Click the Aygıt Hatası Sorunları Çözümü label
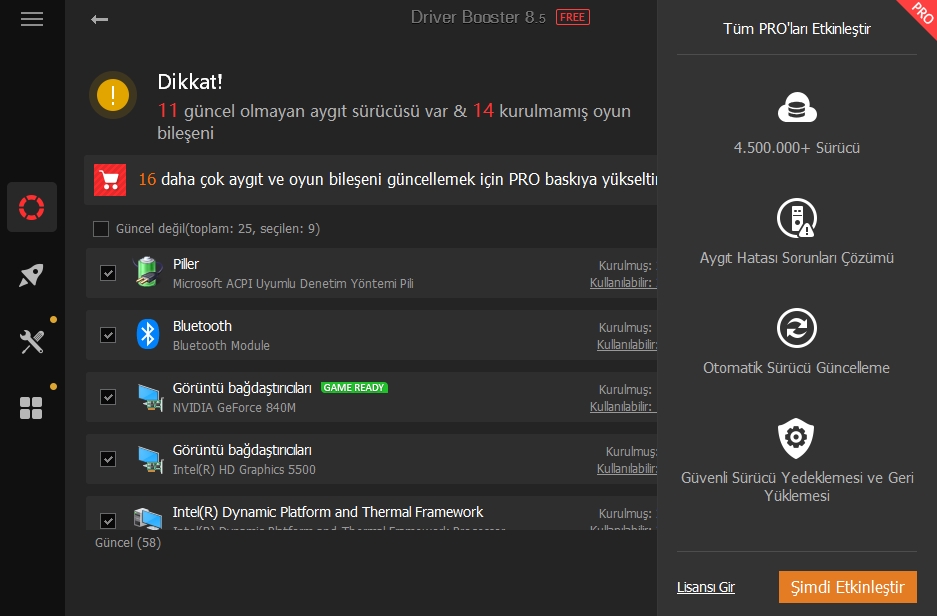 (797, 258)
